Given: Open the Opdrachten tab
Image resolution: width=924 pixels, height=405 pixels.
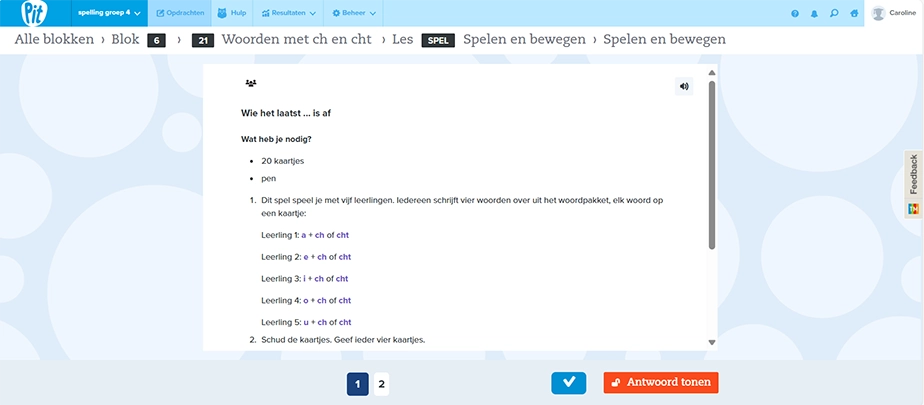Looking at the screenshot, I should 180,13.
